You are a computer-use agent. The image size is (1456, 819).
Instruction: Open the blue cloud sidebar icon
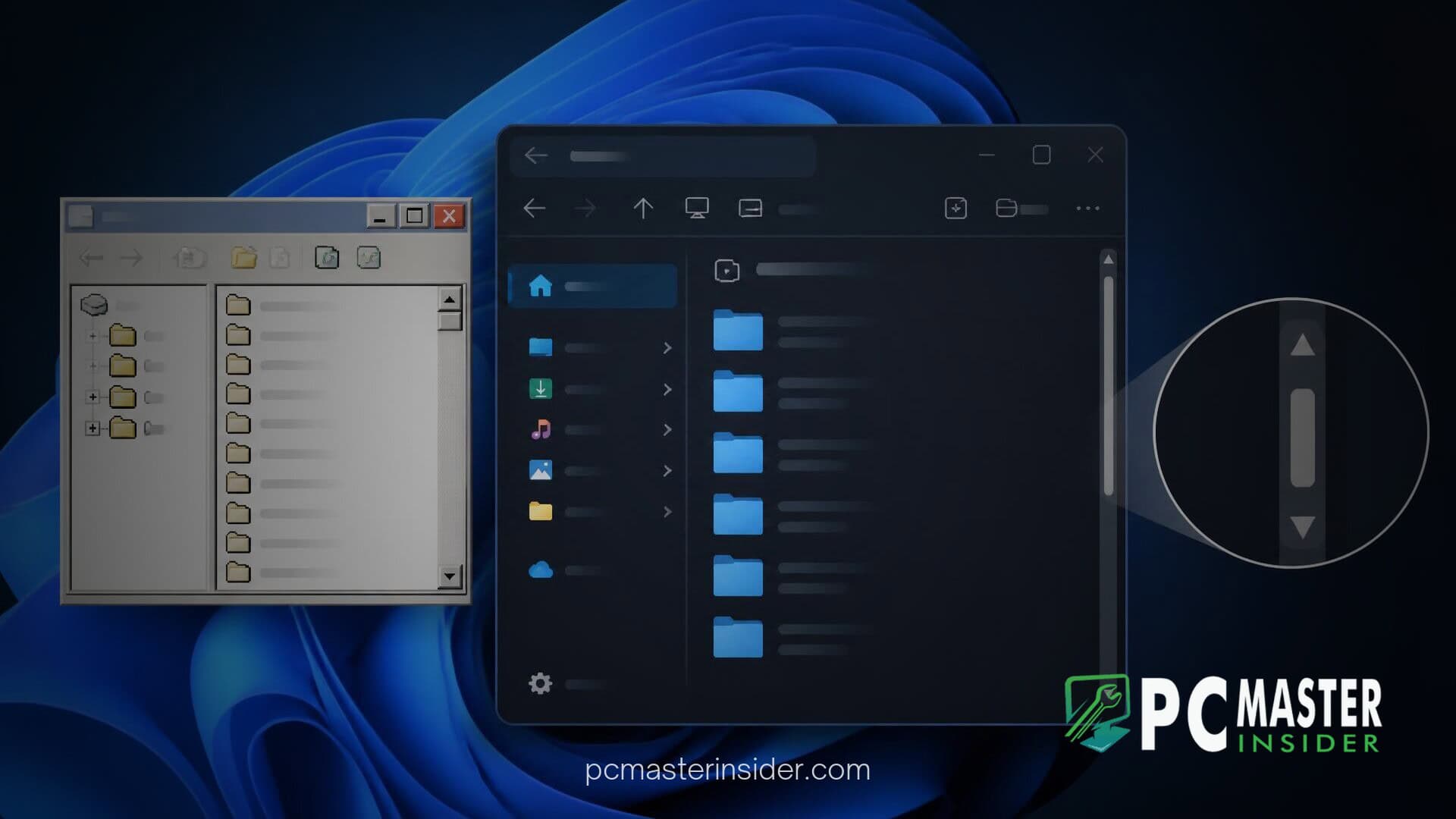(x=541, y=570)
